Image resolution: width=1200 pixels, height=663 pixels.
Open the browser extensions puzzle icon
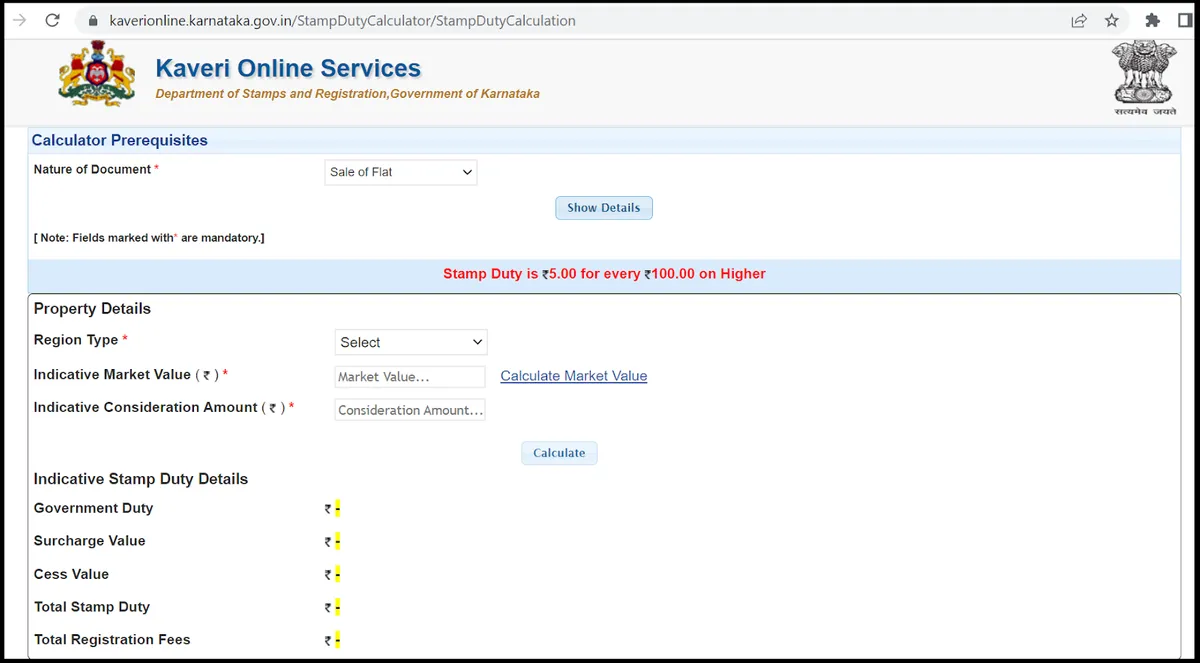coord(1152,20)
